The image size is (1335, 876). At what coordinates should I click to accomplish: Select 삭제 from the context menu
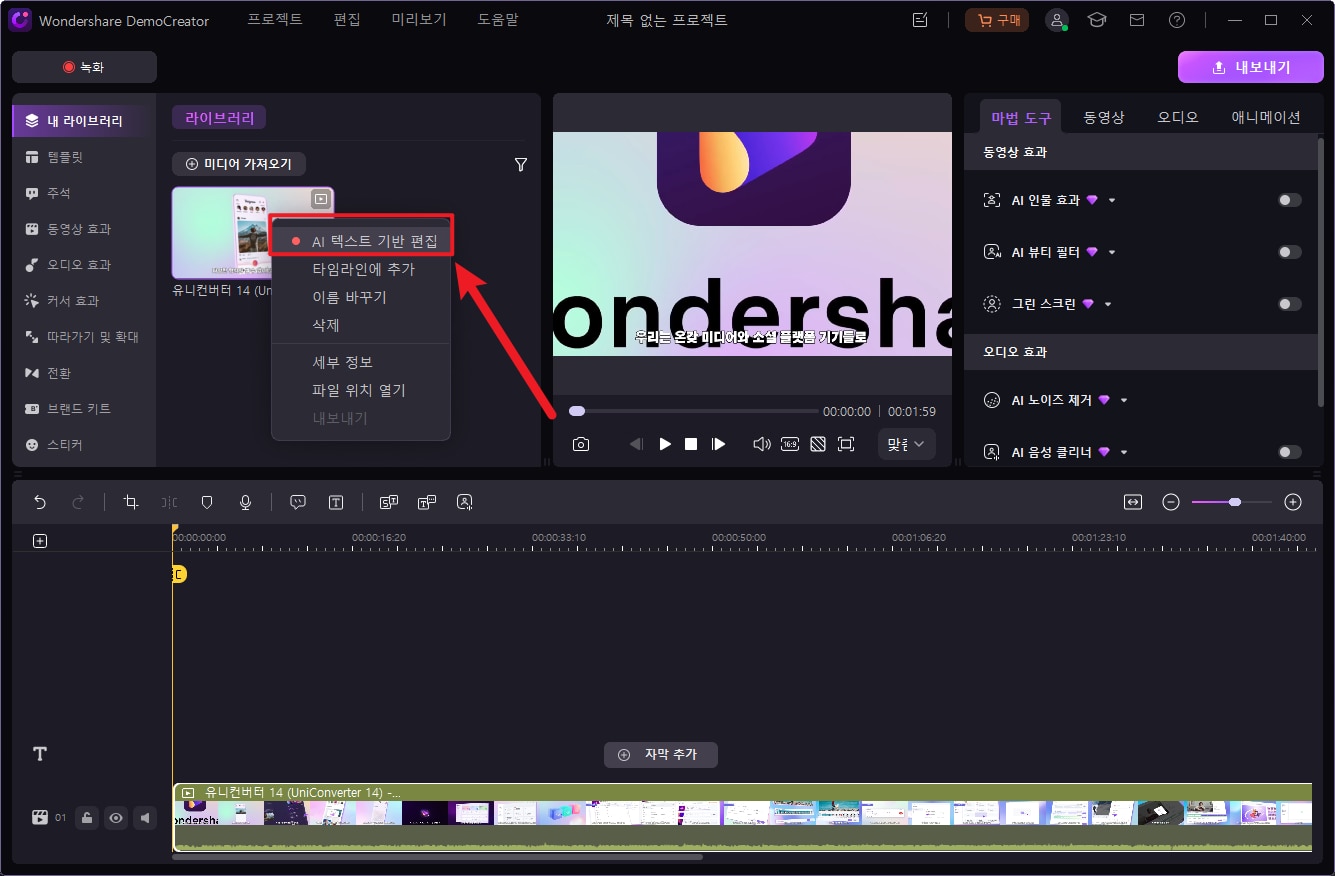pyautogui.click(x=361, y=325)
